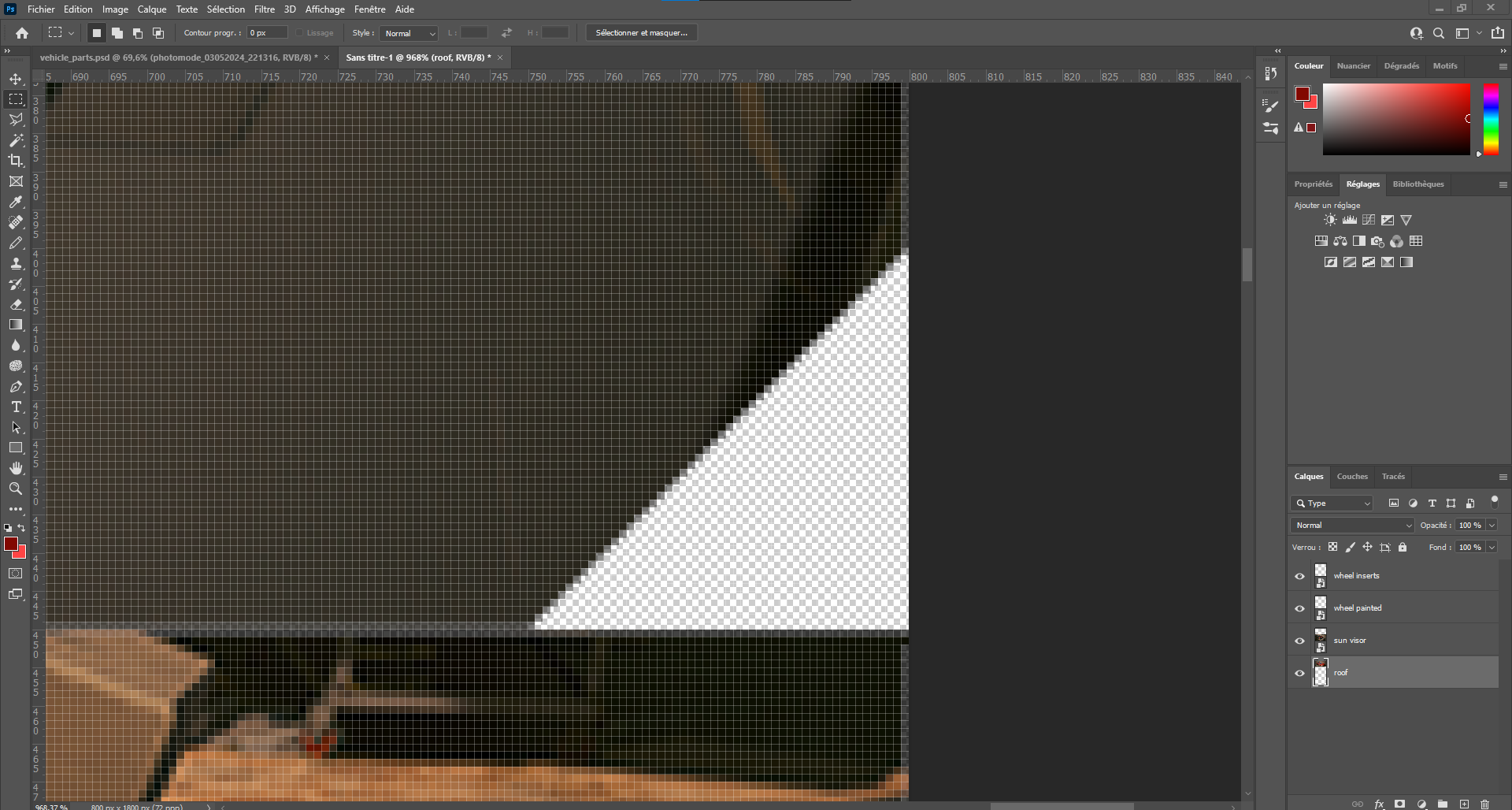Click the Sélectionner et masquer button
Screen dimensions: 1512x810
641,33
